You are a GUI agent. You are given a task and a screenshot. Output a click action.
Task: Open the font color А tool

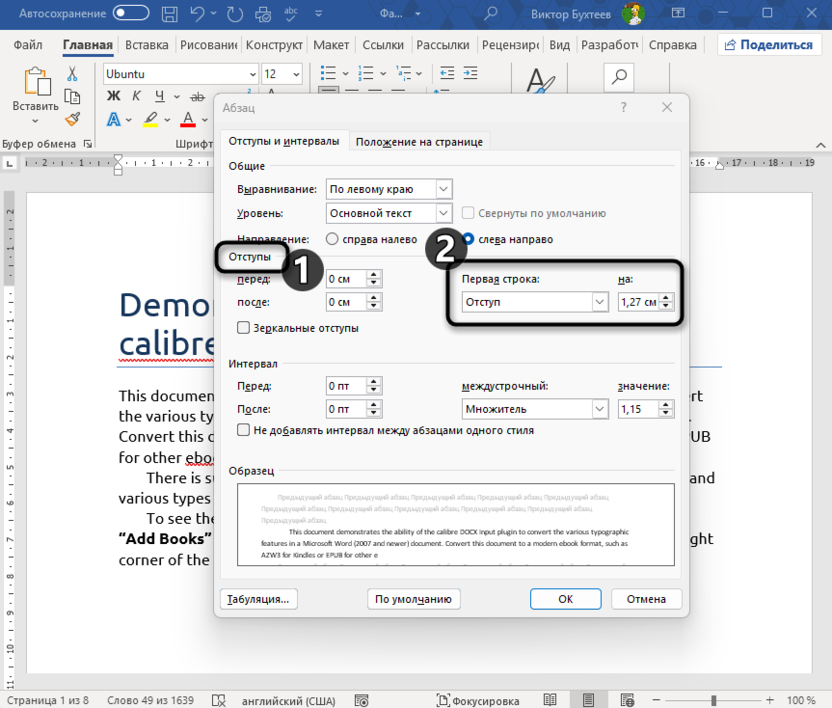(x=188, y=121)
